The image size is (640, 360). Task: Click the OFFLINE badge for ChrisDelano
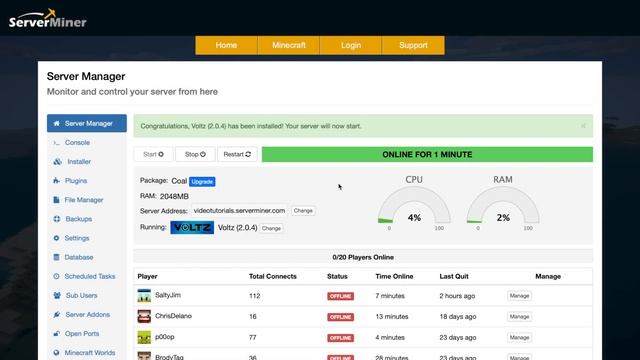(340, 317)
